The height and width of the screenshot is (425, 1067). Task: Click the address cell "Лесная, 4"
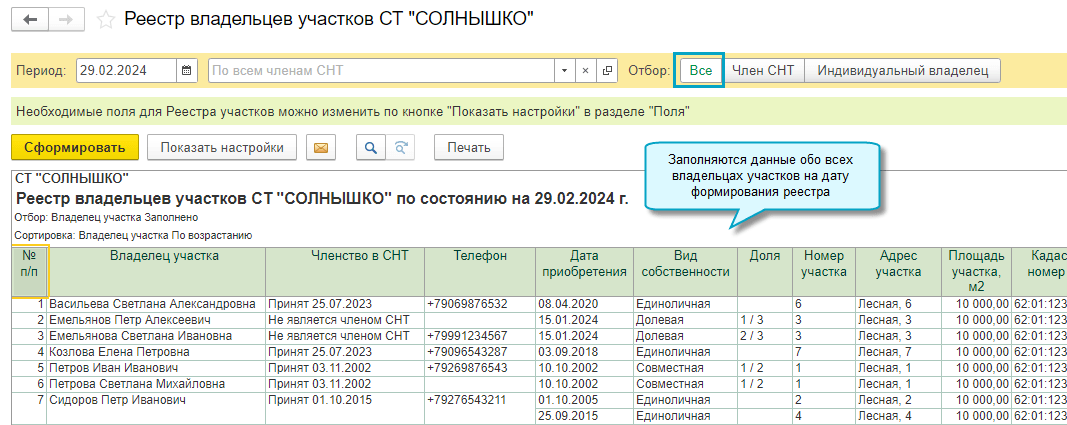[x=898, y=415]
